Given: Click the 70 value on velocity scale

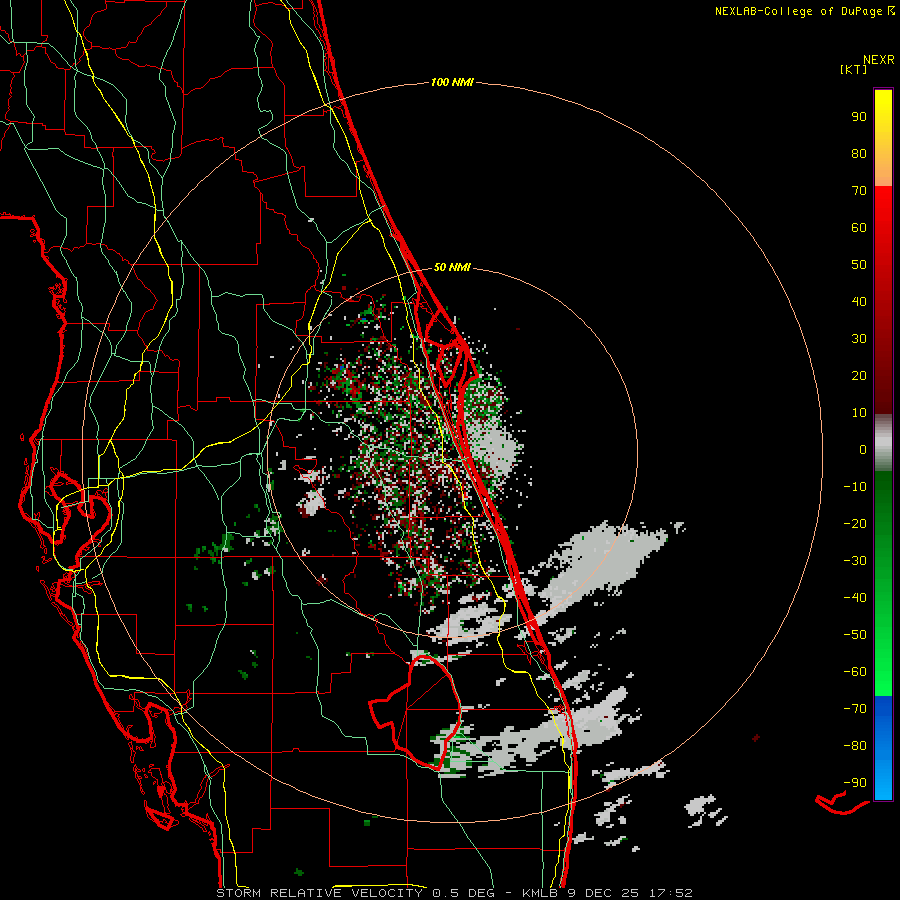Looking at the screenshot, I should point(859,191).
